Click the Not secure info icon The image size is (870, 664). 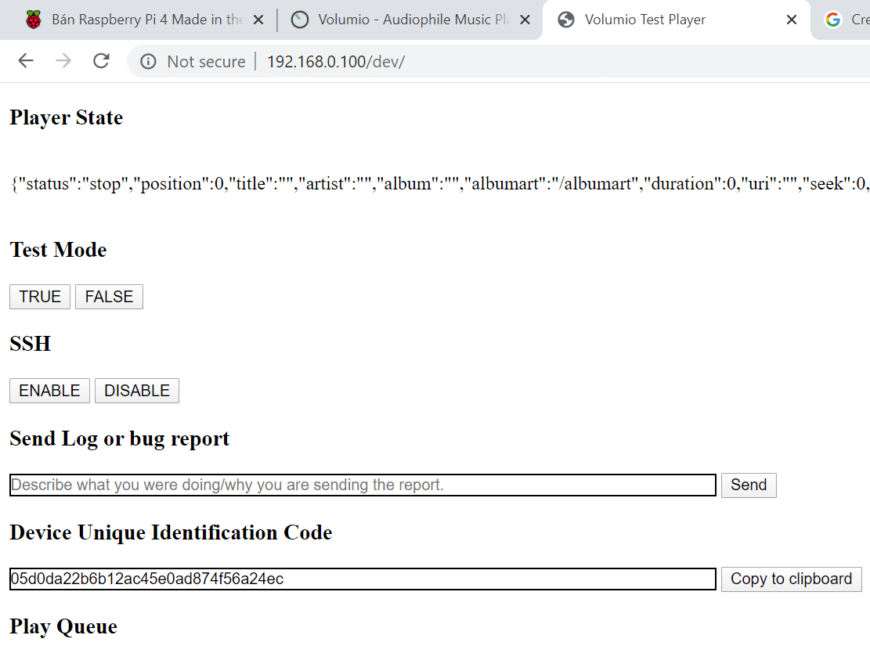pos(148,62)
